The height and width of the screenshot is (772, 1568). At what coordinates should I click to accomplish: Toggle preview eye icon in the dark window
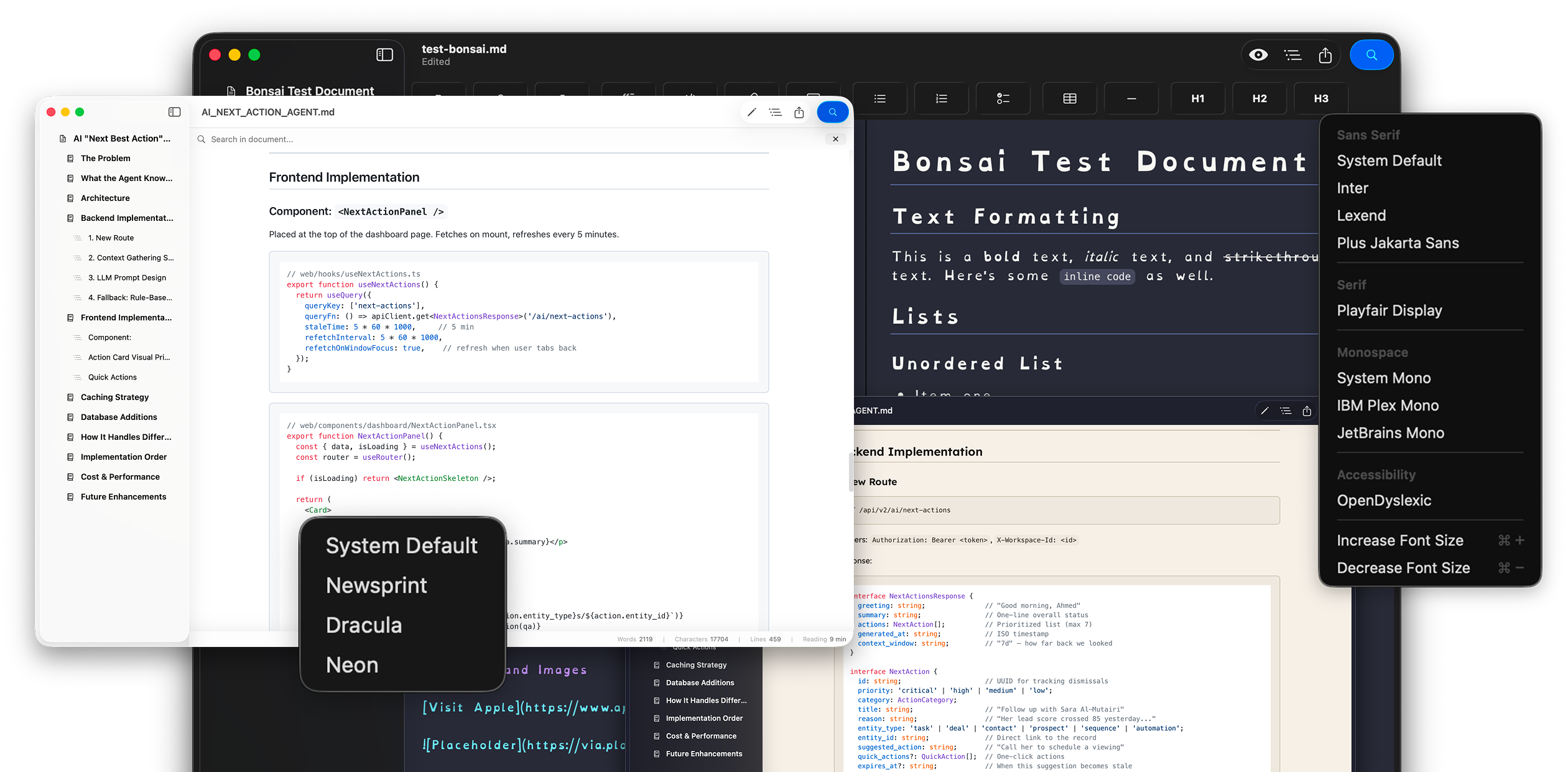(x=1258, y=55)
